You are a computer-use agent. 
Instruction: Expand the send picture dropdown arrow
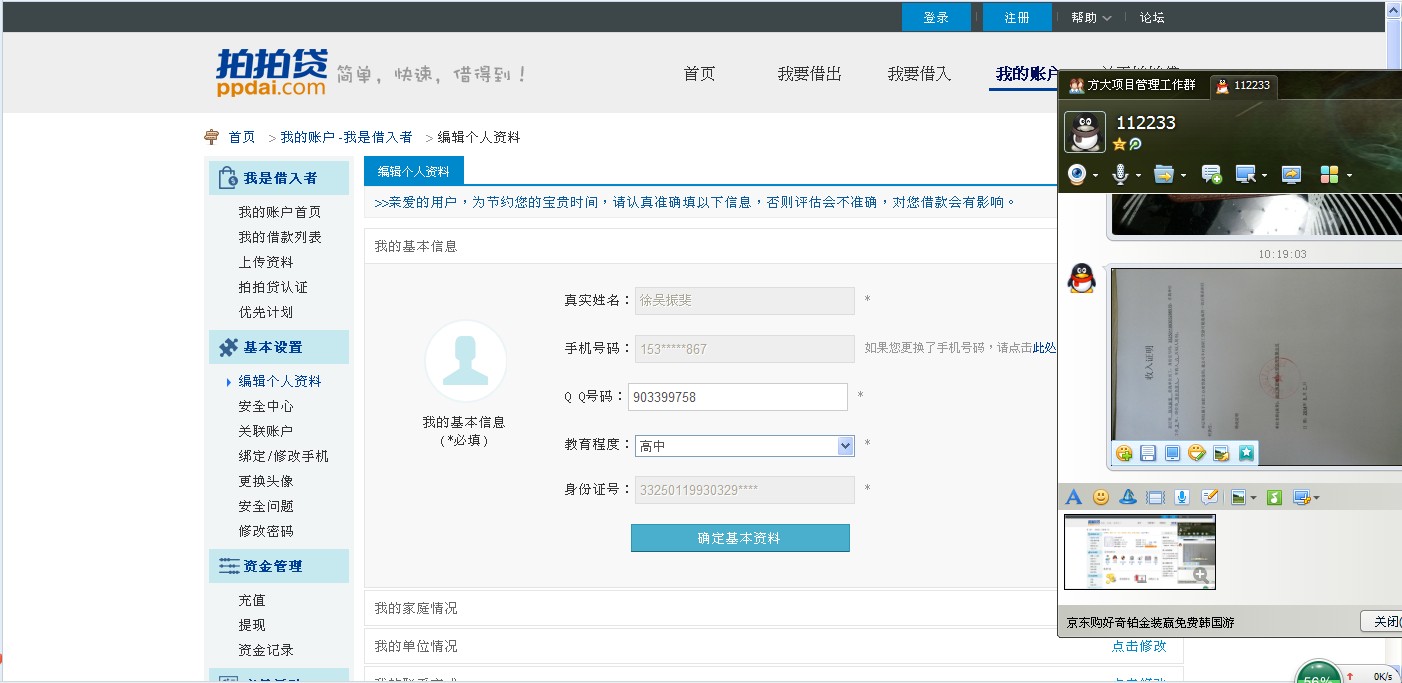[1253, 497]
